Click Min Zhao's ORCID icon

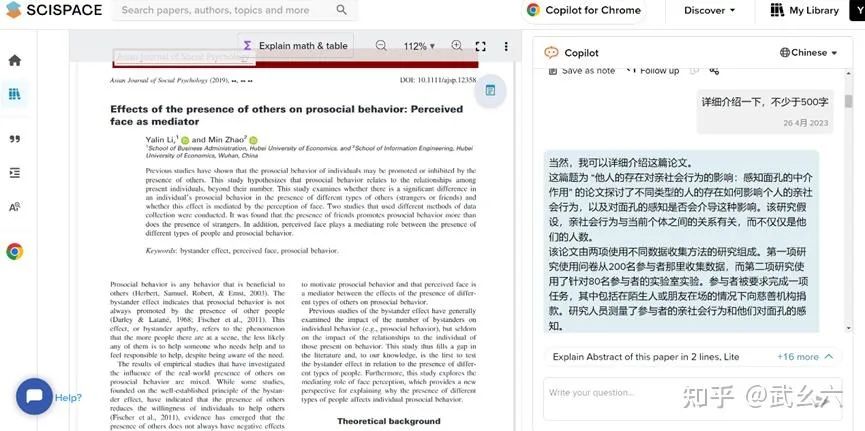click(x=253, y=140)
